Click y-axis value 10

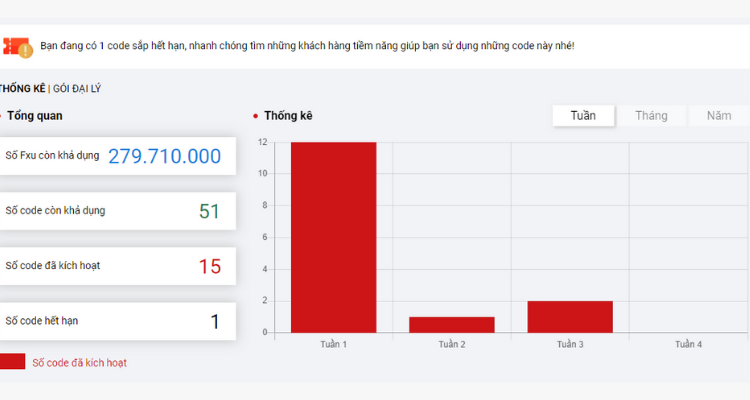point(263,174)
